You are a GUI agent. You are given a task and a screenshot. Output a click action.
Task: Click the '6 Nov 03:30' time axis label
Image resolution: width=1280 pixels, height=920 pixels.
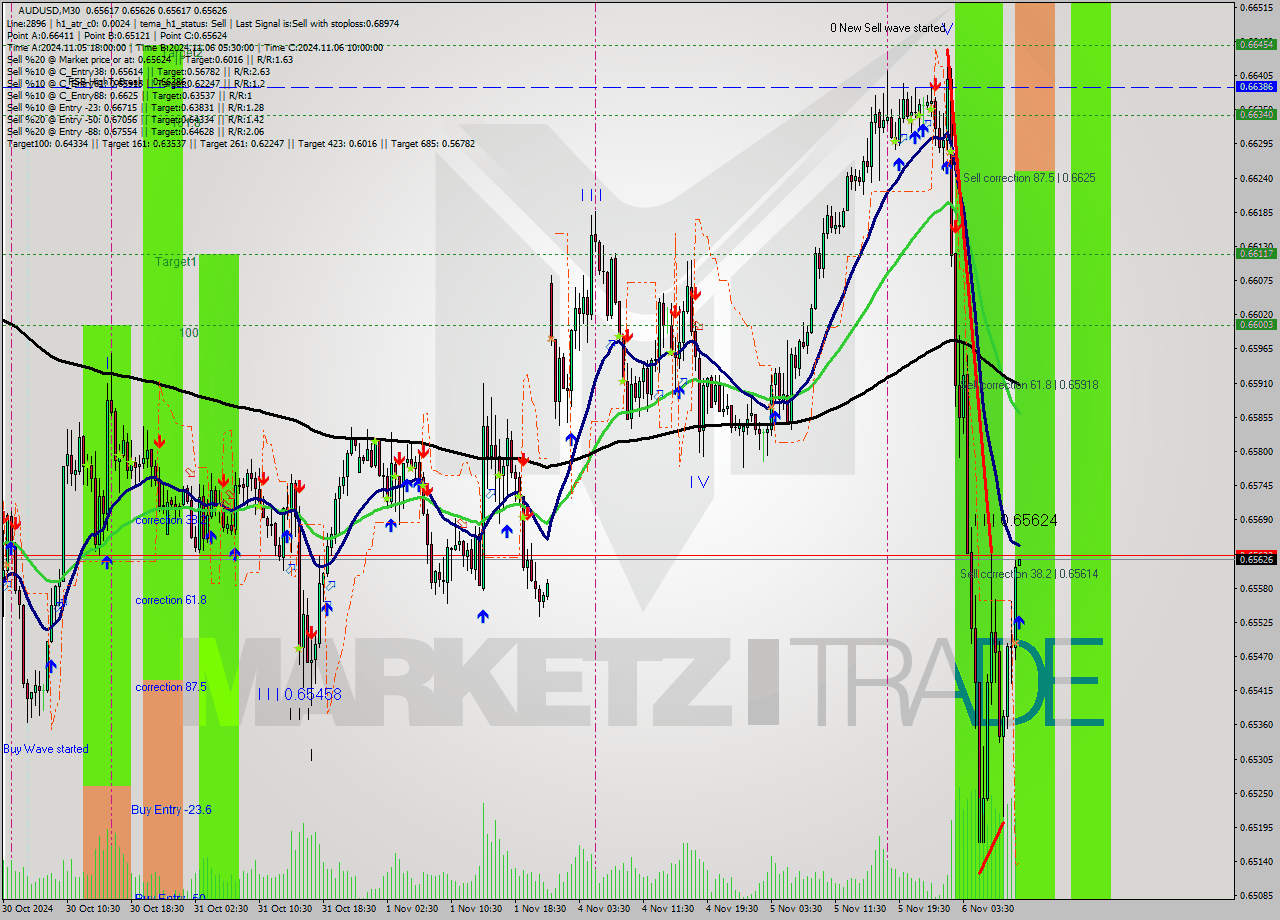(x=988, y=909)
